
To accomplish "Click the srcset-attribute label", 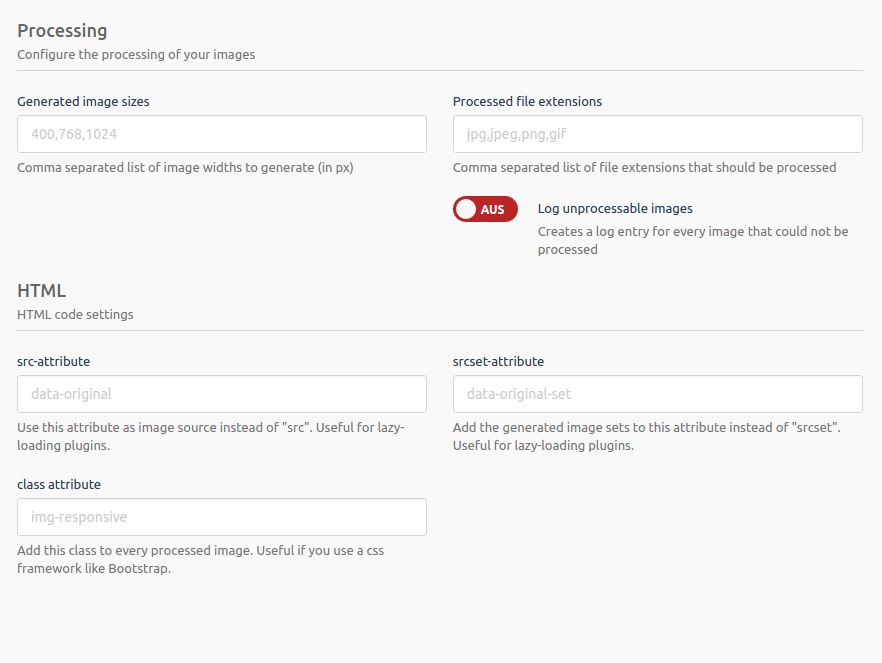I will [498, 361].
